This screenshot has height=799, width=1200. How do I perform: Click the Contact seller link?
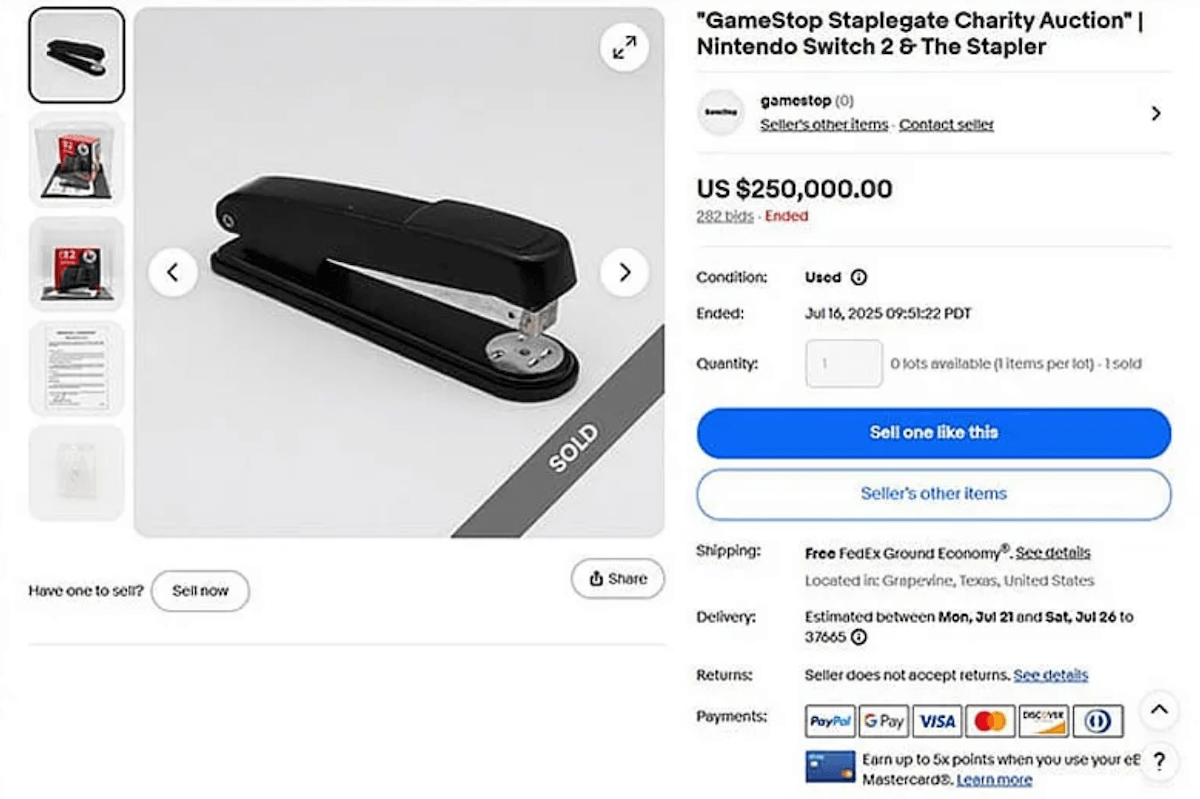946,125
